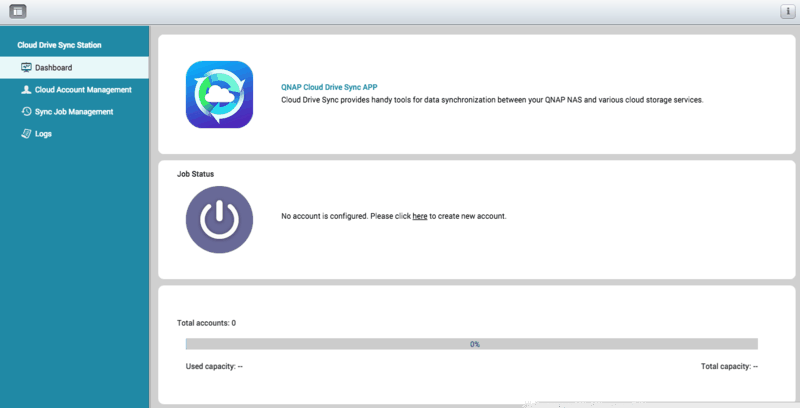Click the Cloud Drive Sync Station header
The image size is (800, 408).
(x=59, y=45)
